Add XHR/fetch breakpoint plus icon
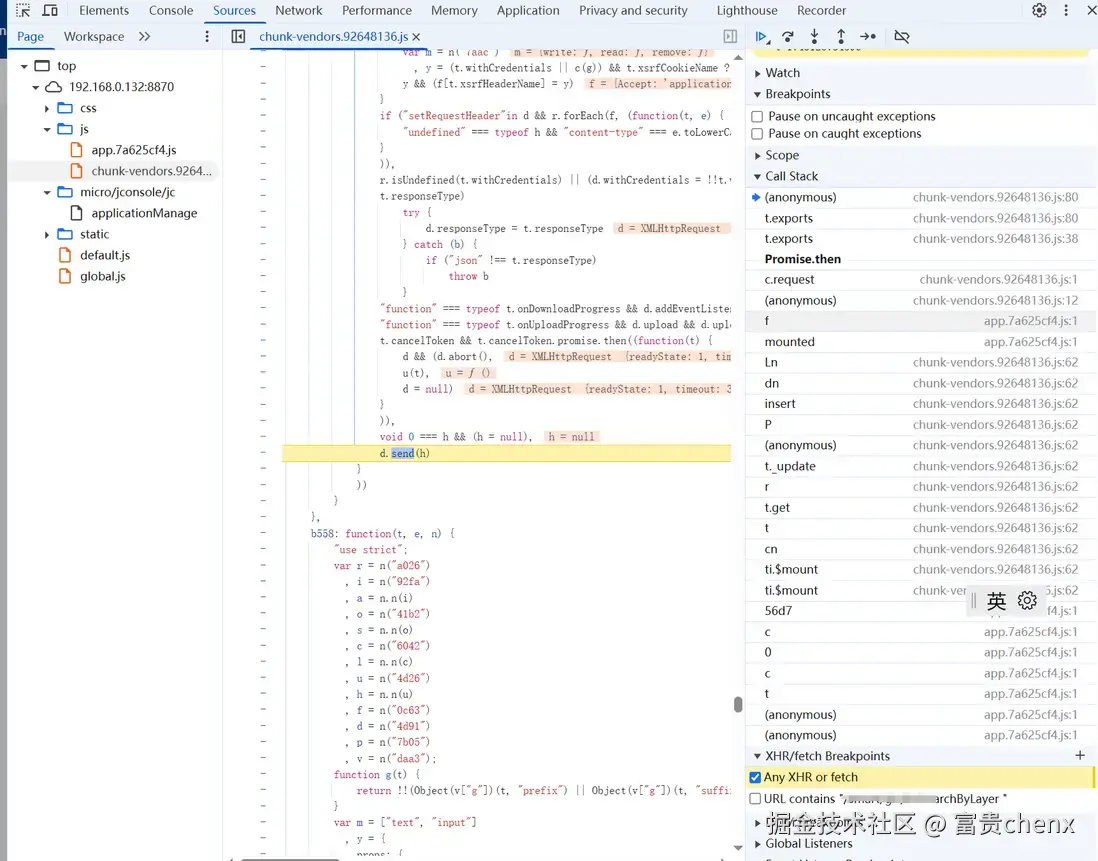The image size is (1098, 861). [1080, 755]
